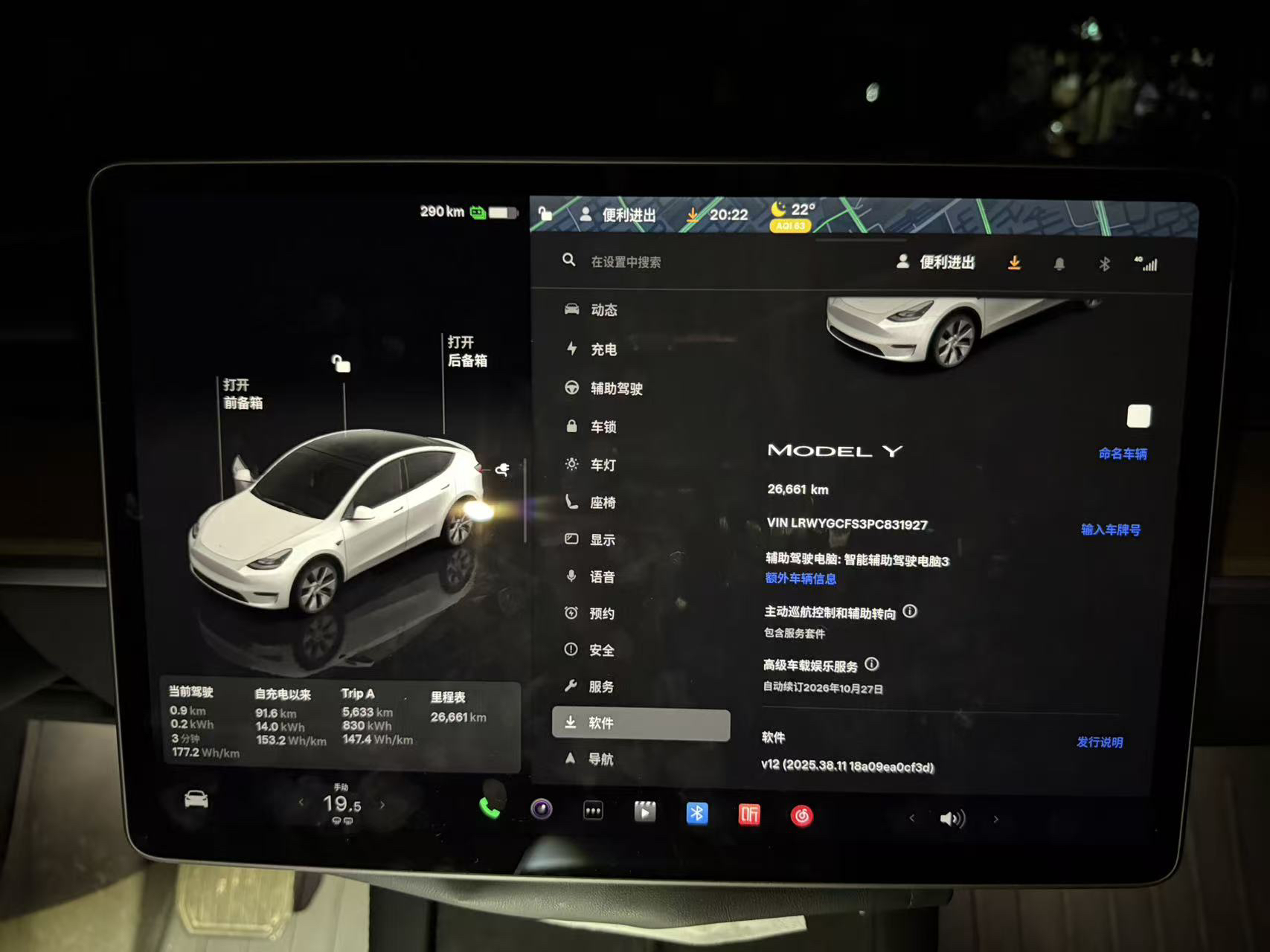Open the all apps three-dots launcher
Image resolution: width=1270 pixels, height=952 pixels.
(593, 811)
